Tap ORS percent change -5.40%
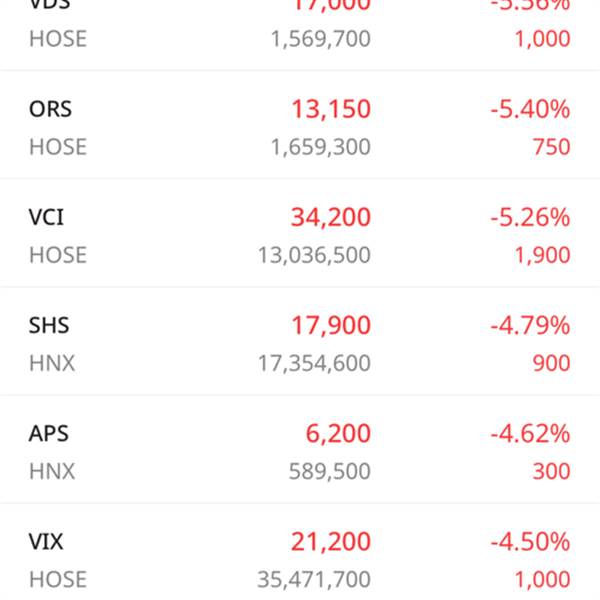Screen dimensions: 600x600 [530, 109]
